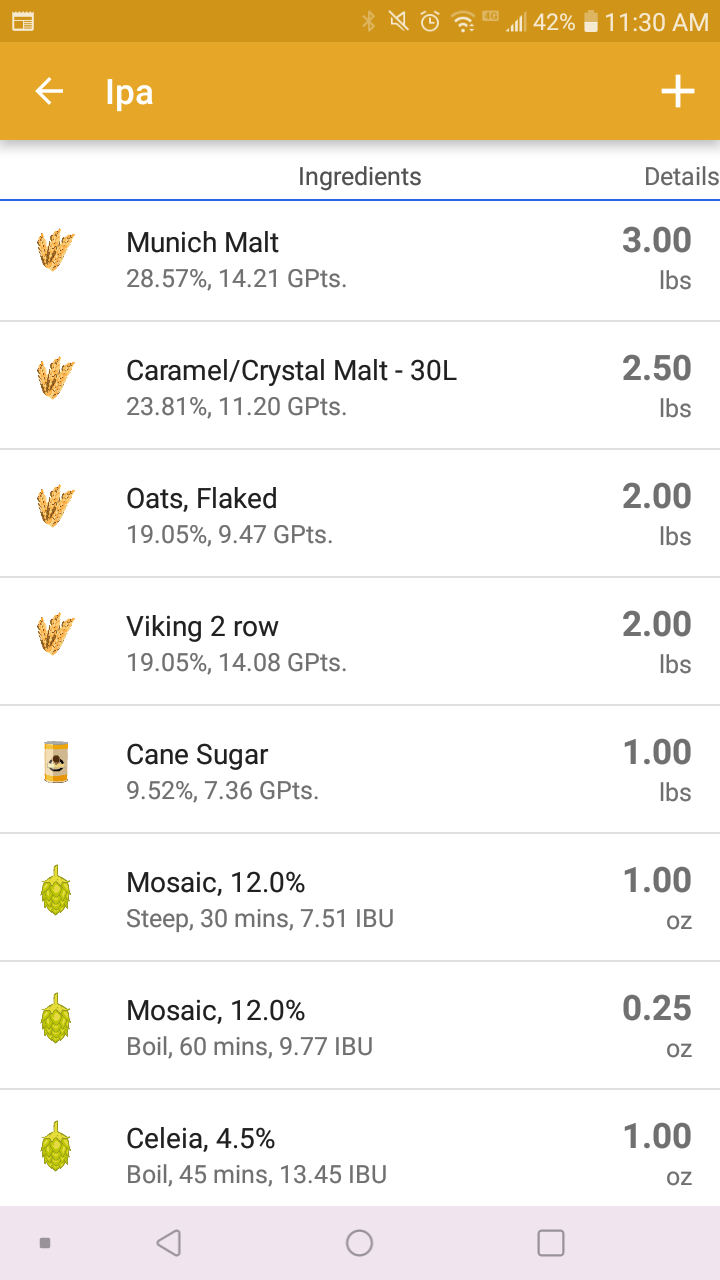This screenshot has height=1280, width=720.
Task: Select the Details column header
Action: tap(681, 177)
